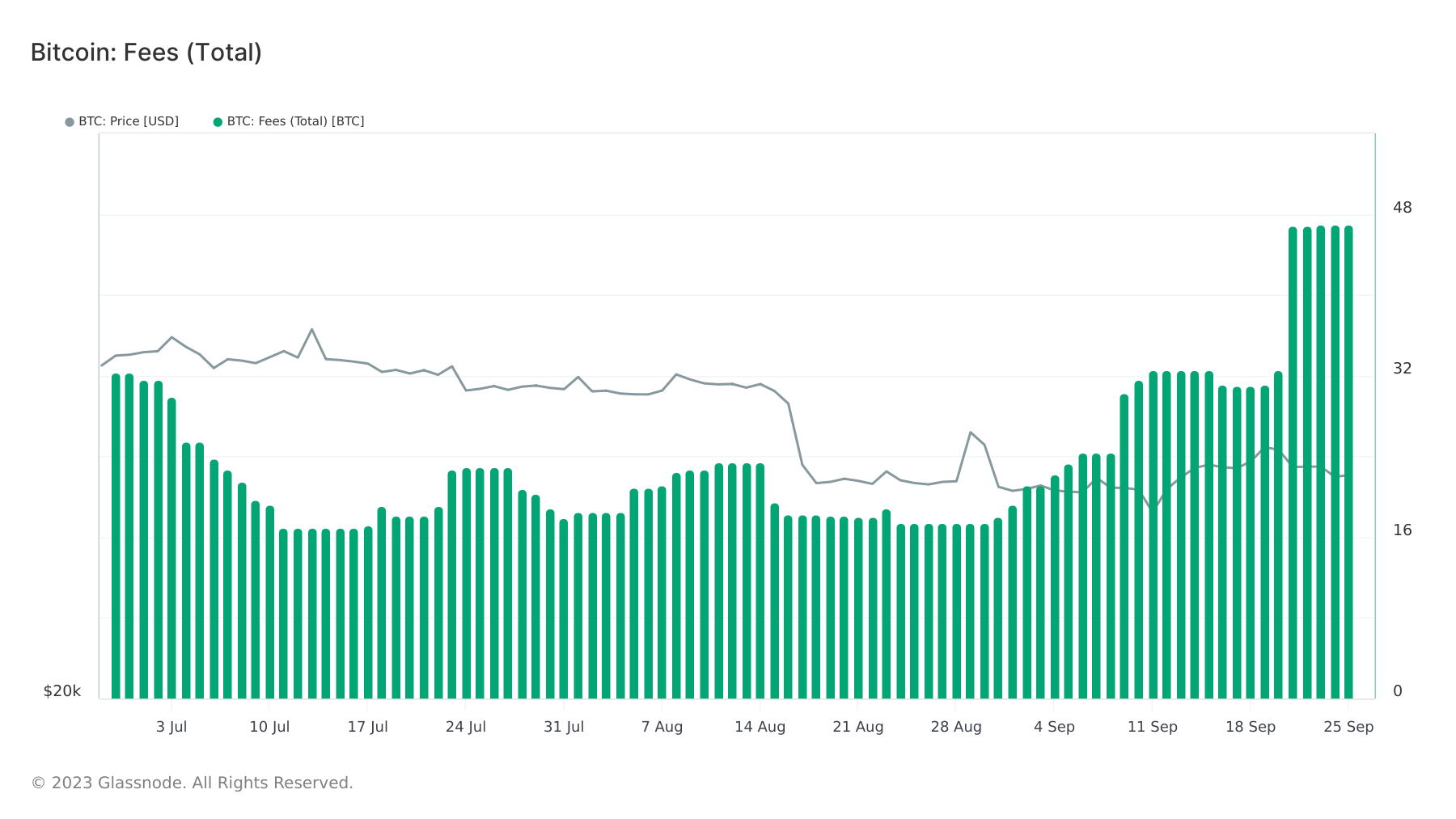Click the 11 Sep date label
Image resolution: width=1456 pixels, height=819 pixels.
click(x=1153, y=727)
